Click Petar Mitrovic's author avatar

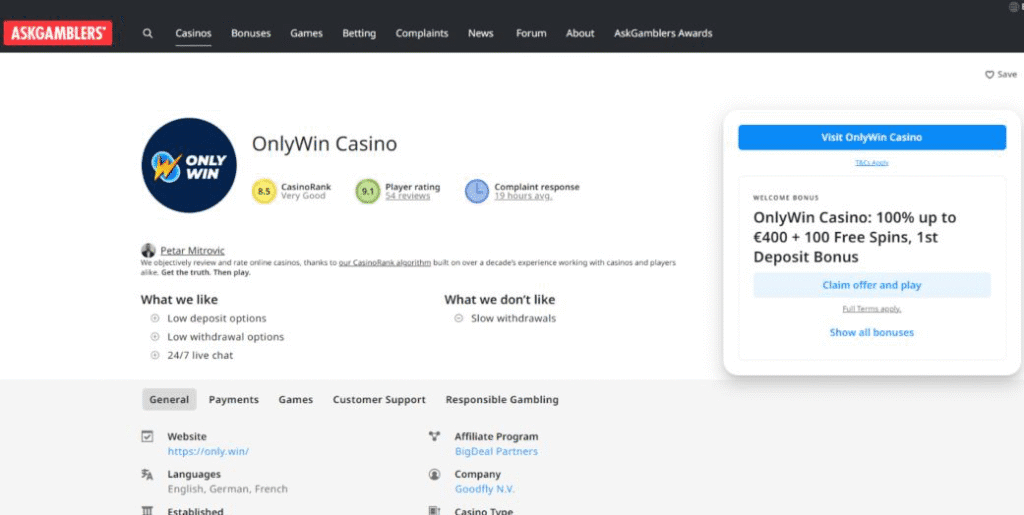tap(148, 250)
